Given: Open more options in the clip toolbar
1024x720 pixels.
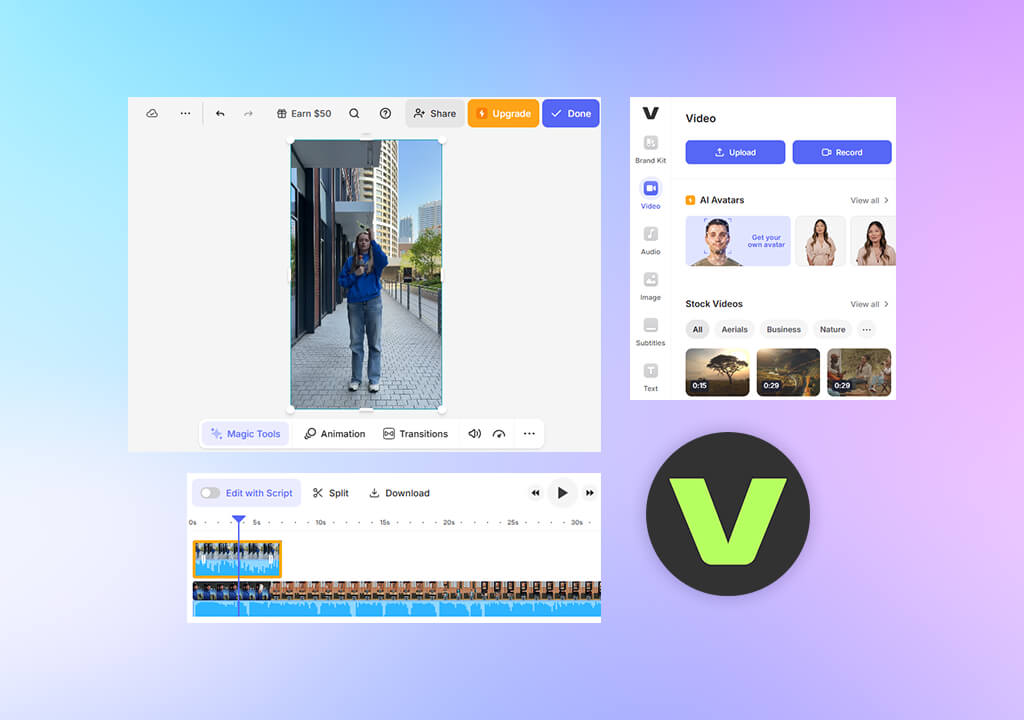Looking at the screenshot, I should pyautogui.click(x=529, y=434).
